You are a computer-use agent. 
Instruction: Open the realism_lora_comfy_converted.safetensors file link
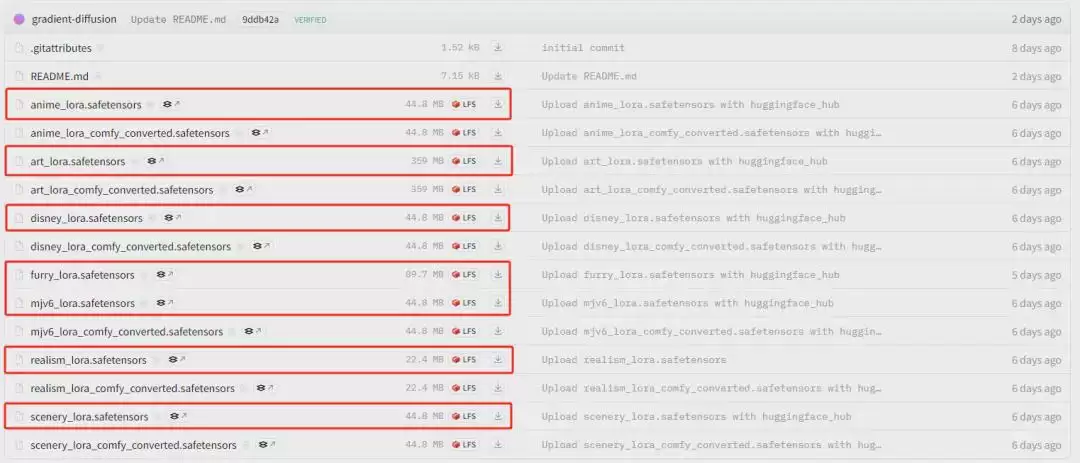[x=132, y=389]
